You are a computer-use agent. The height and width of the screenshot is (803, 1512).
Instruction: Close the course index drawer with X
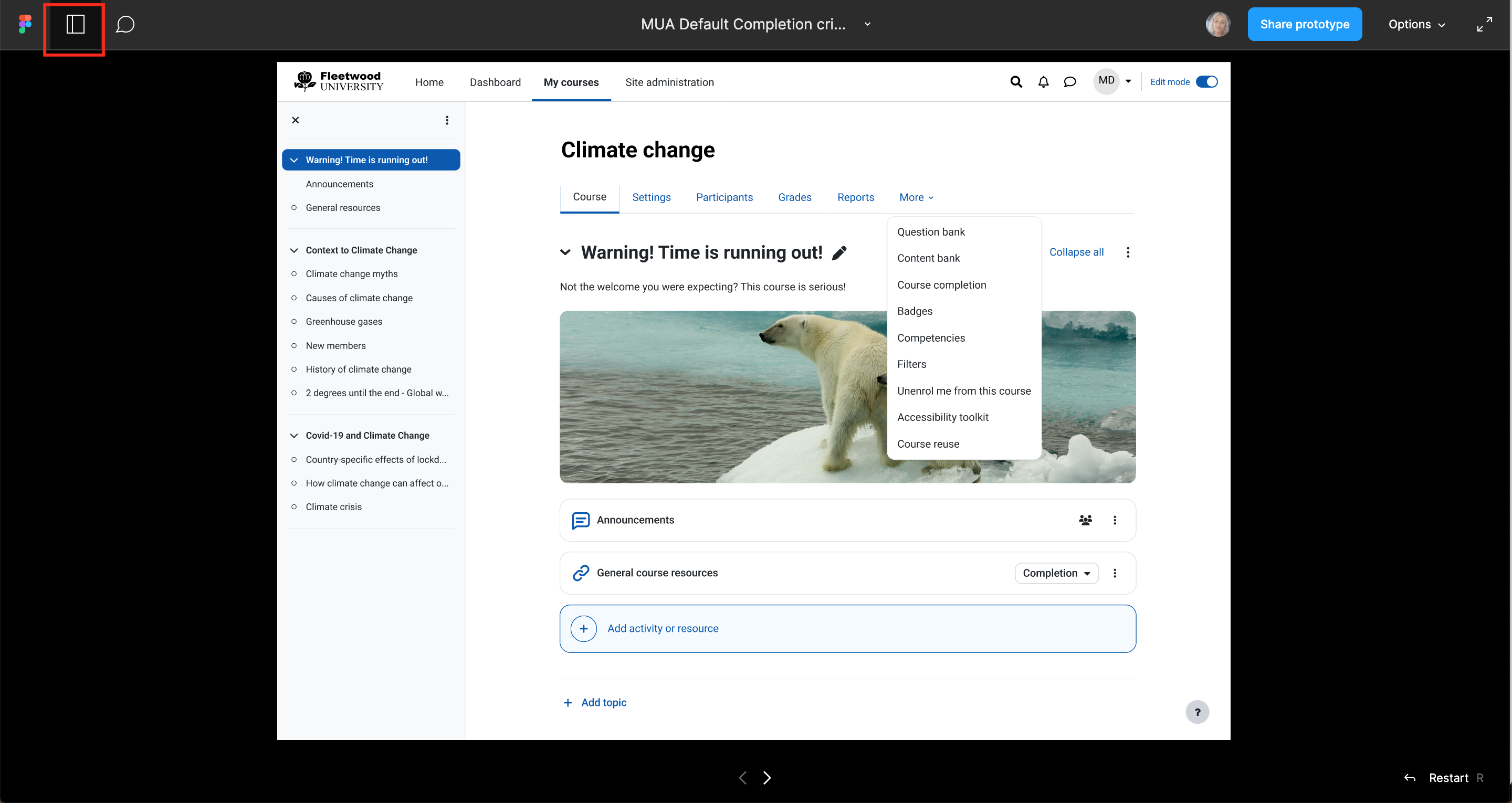tap(295, 120)
